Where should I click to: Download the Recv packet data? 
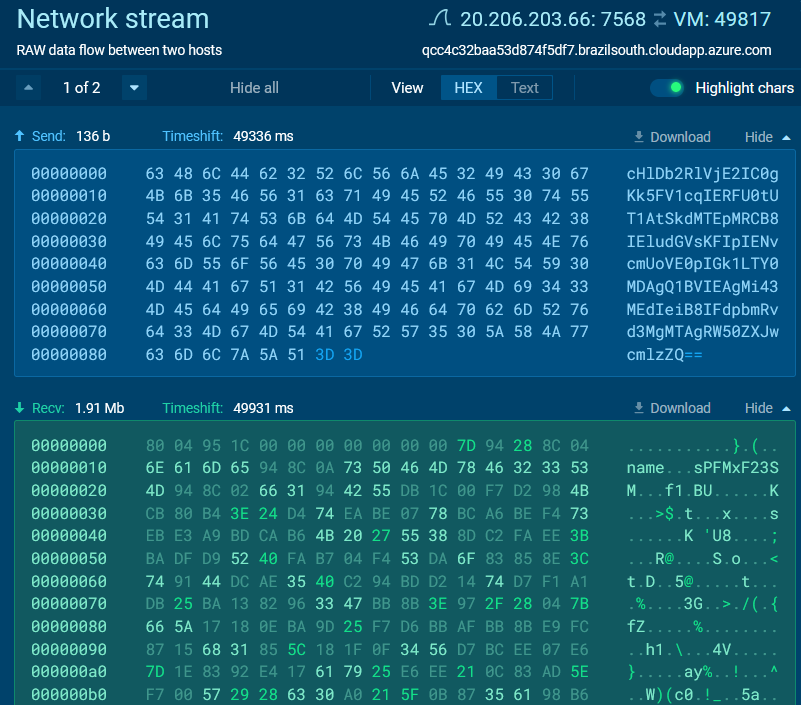coord(672,408)
